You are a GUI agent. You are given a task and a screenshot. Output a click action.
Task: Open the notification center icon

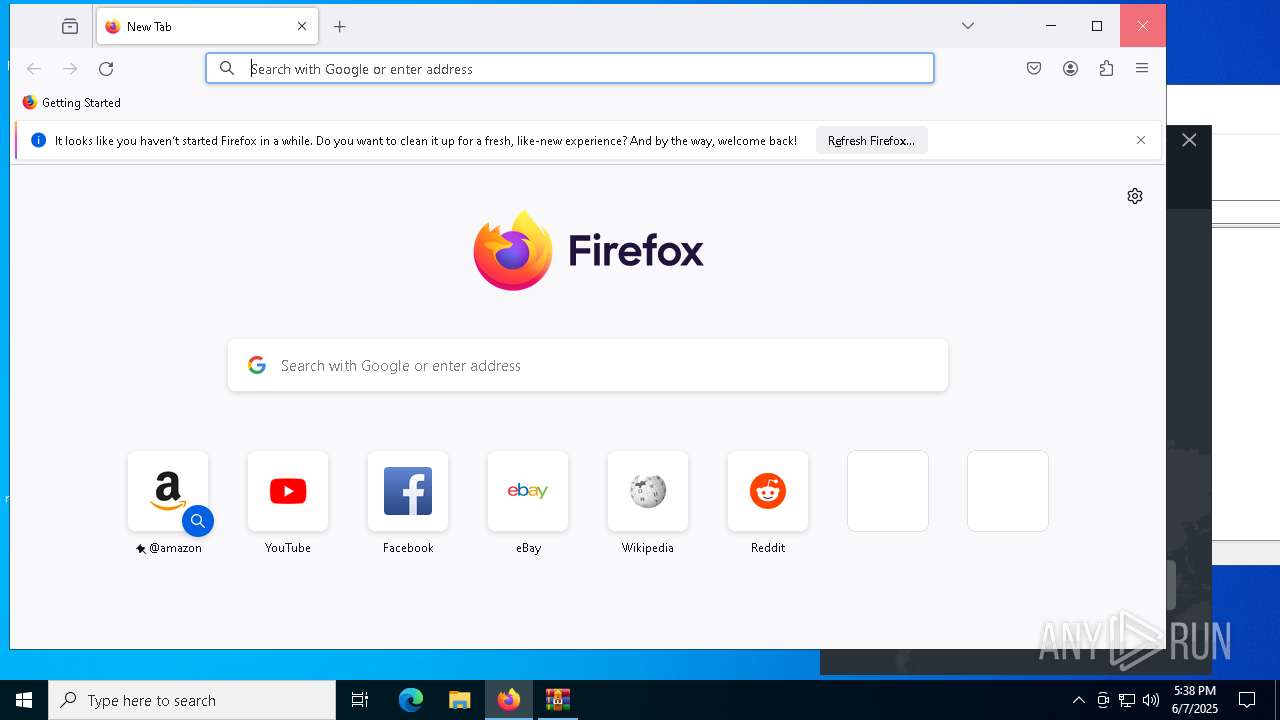coord(1247,700)
